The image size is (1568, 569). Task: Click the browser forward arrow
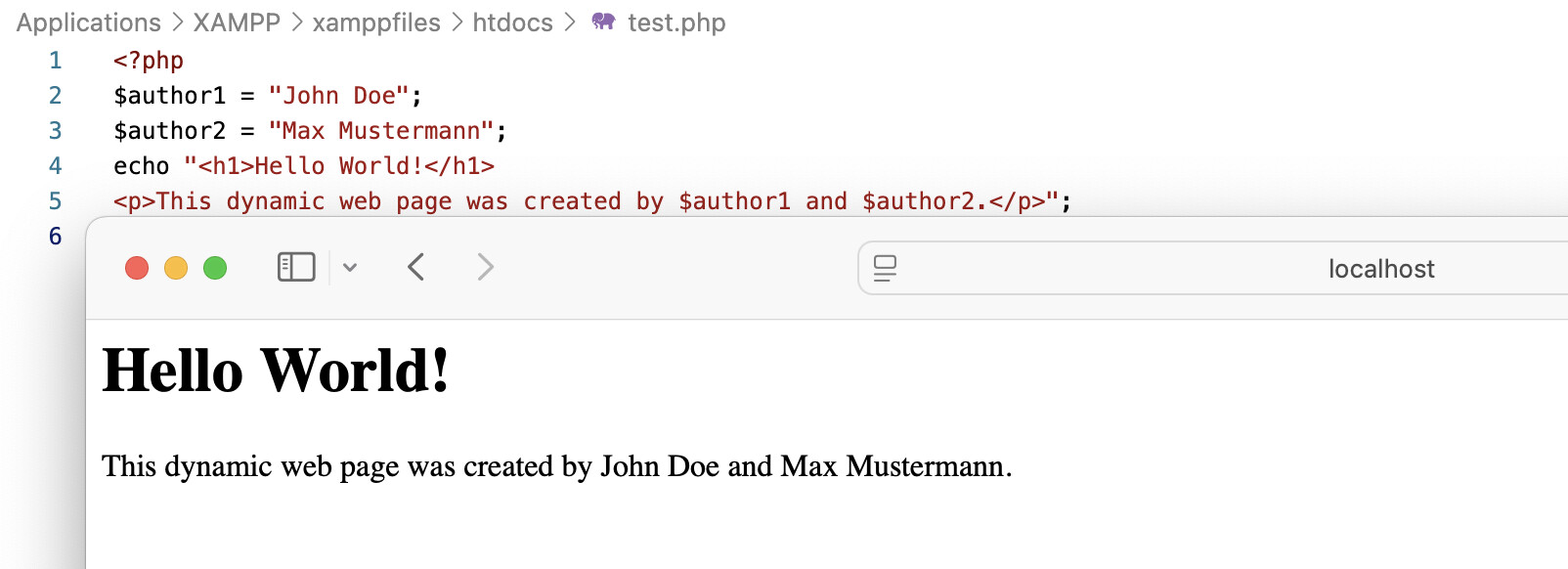(x=485, y=267)
